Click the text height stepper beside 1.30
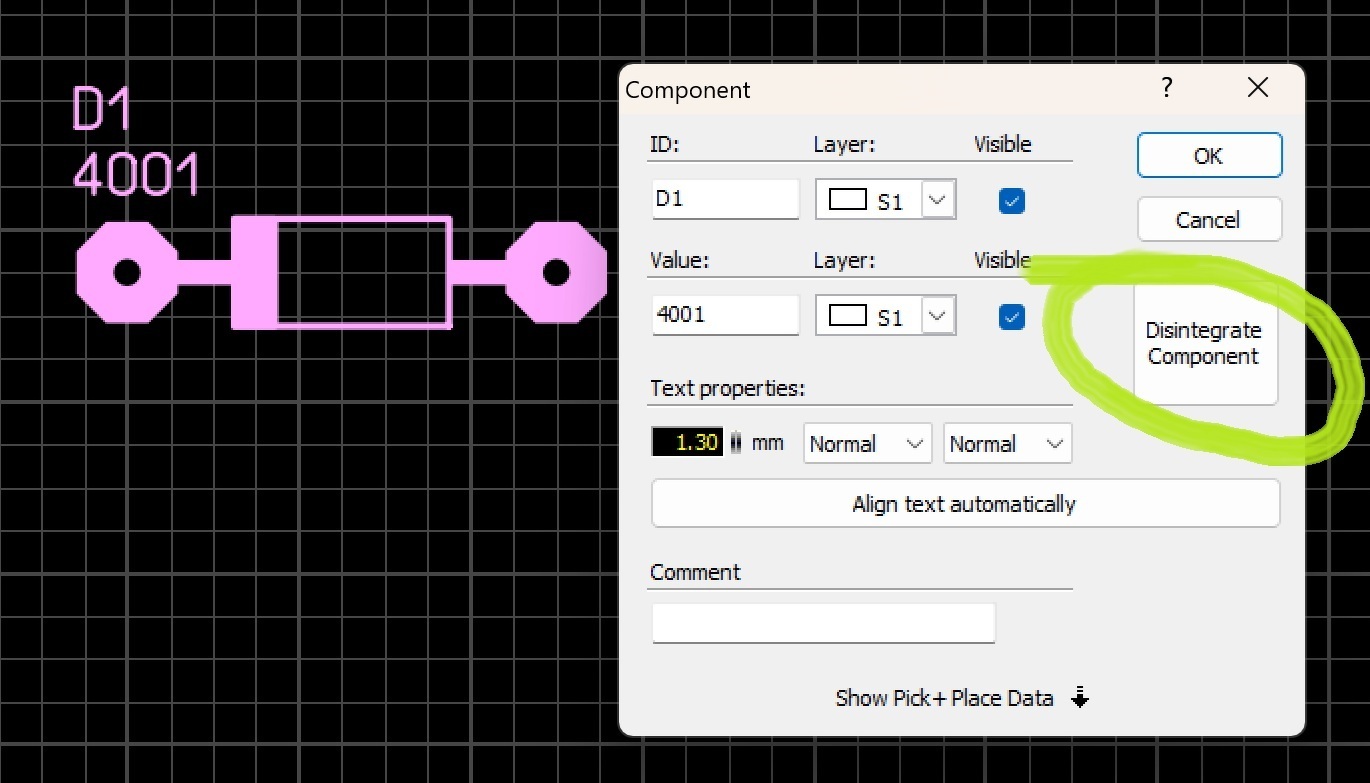 coord(736,443)
